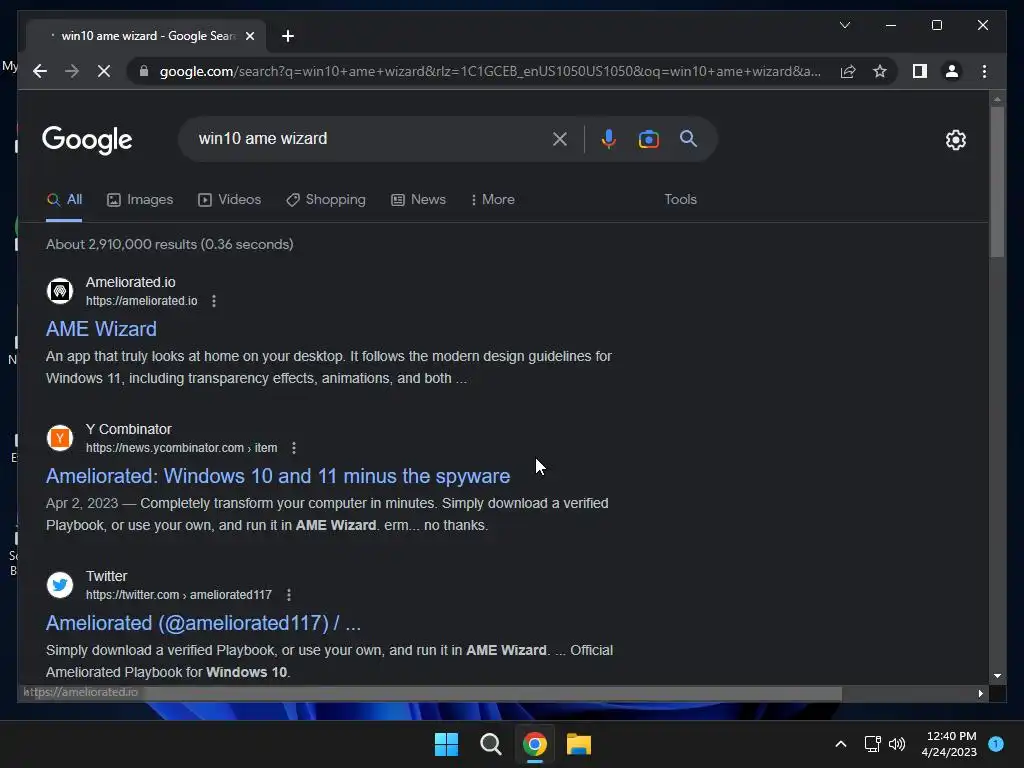Open options menu for Y Combinator result
Viewport: 1024px width, 768px height.
click(x=294, y=448)
